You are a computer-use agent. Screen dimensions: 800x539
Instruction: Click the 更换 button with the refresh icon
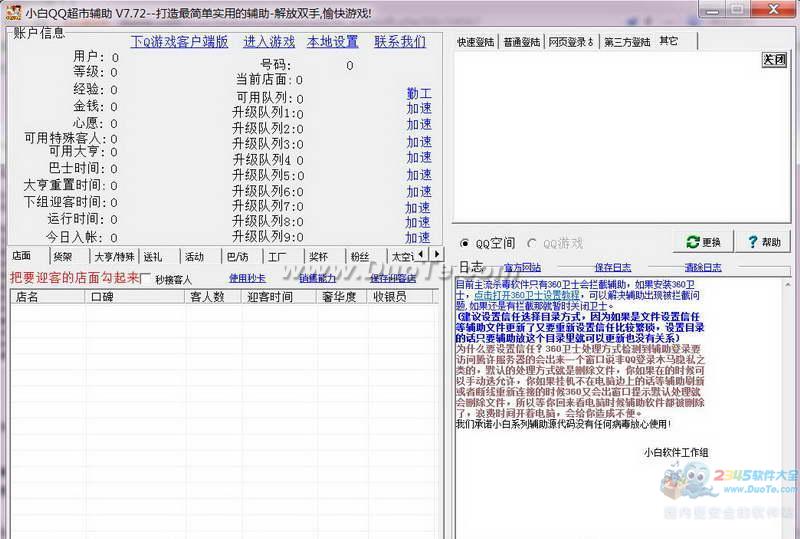[704, 242]
